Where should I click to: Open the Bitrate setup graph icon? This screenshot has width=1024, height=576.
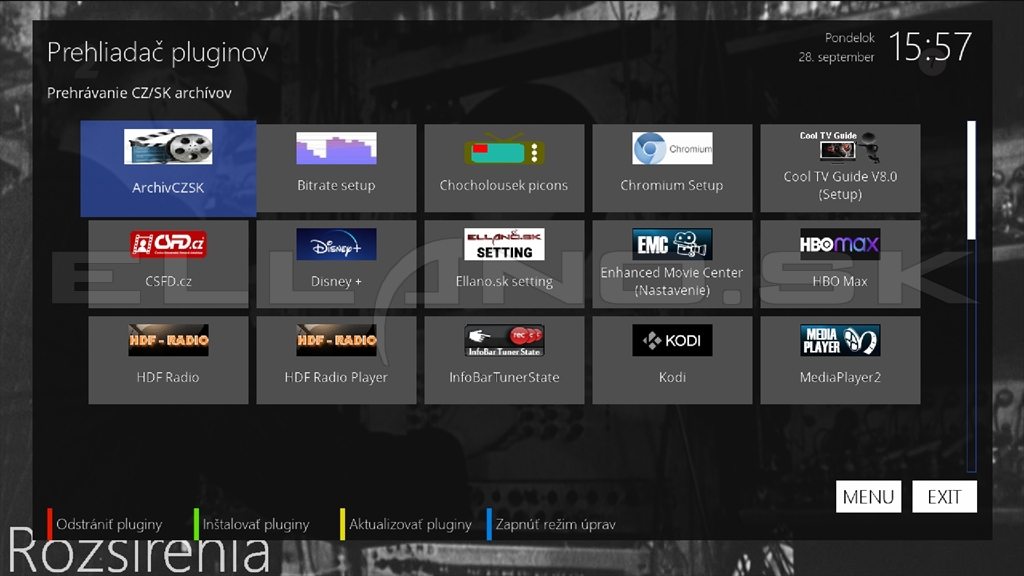[x=336, y=148]
